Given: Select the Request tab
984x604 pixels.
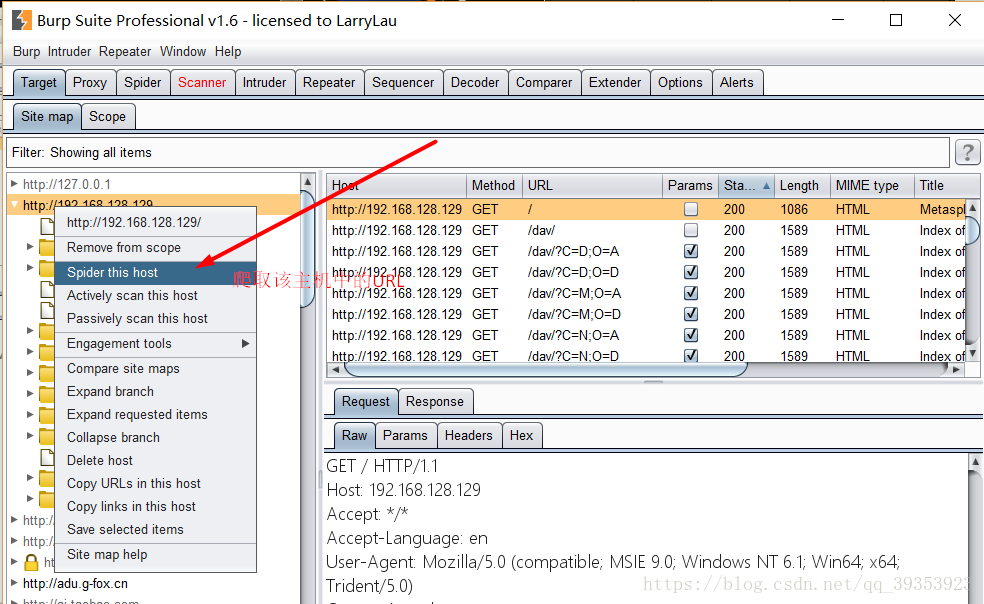Looking at the screenshot, I should 366,401.
